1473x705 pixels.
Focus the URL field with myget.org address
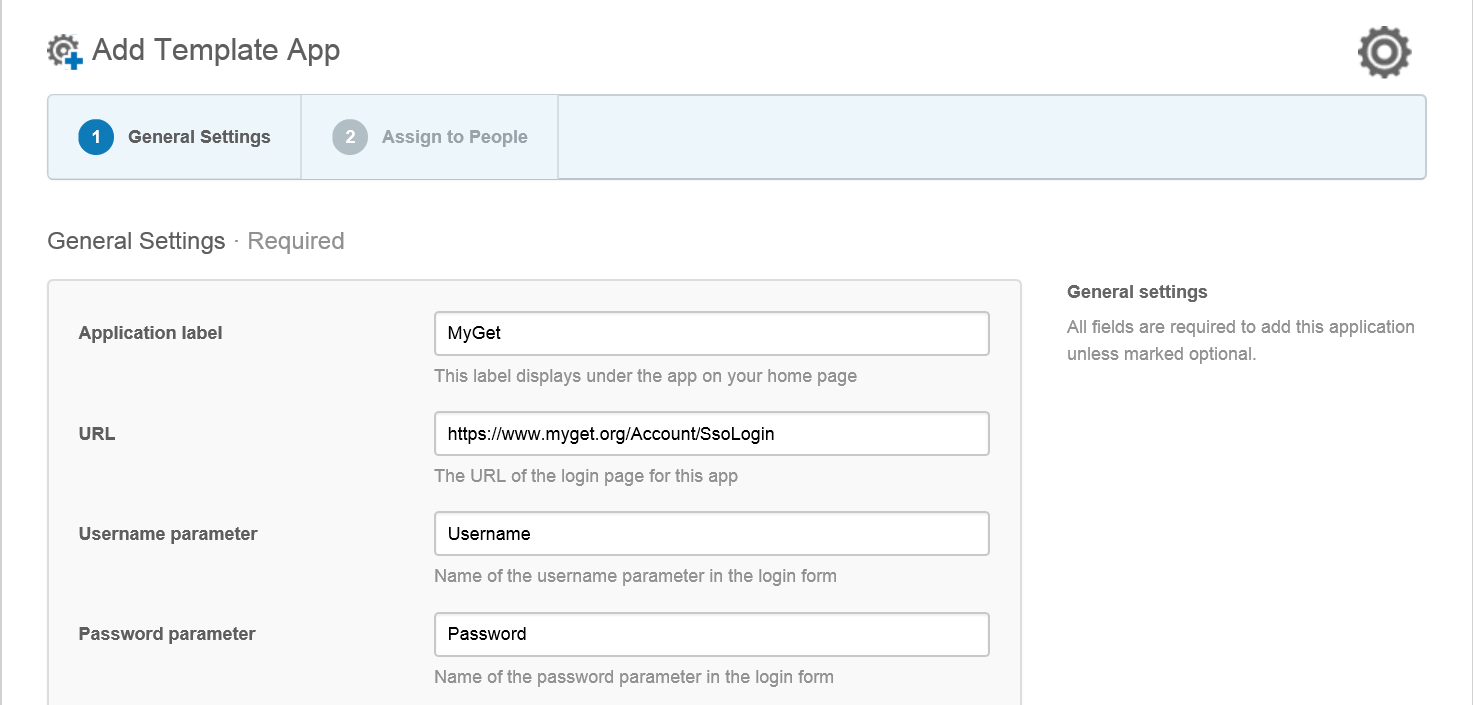click(x=712, y=433)
